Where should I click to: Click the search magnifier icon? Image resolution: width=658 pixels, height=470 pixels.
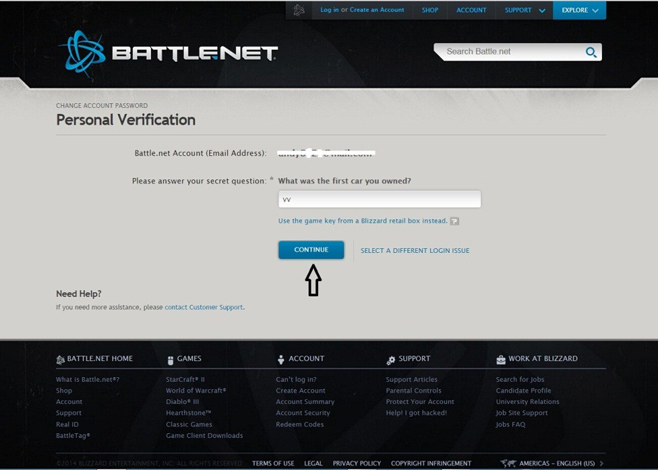[591, 52]
